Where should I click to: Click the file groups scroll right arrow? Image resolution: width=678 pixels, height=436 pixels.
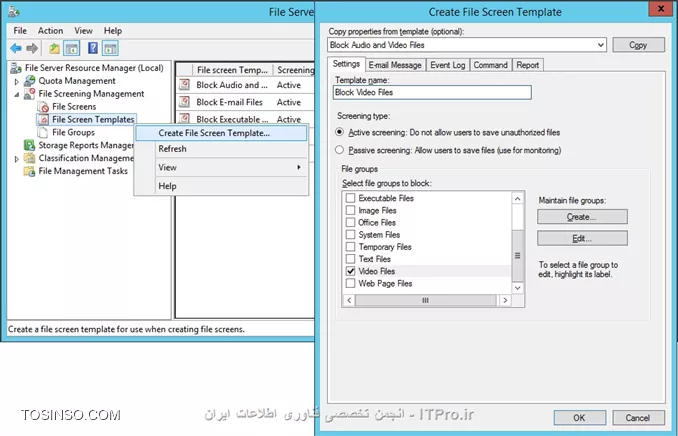[x=505, y=300]
